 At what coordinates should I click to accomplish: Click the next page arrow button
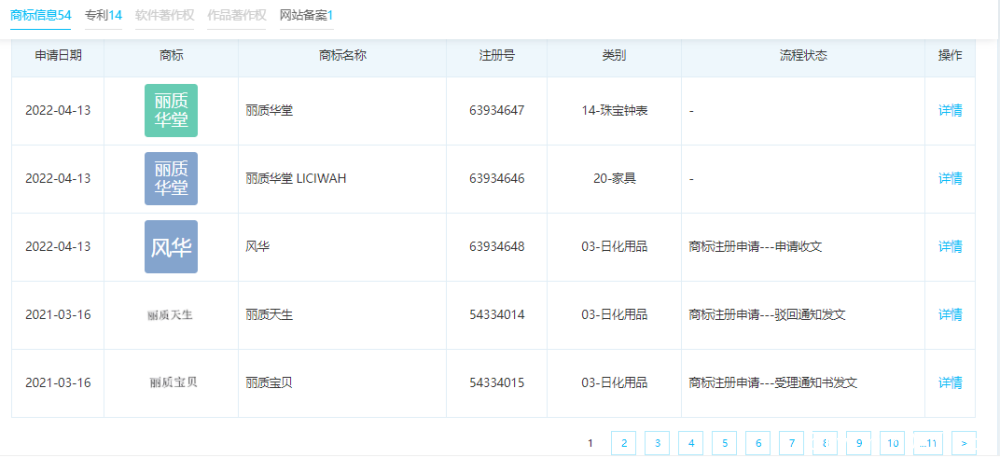tap(964, 443)
